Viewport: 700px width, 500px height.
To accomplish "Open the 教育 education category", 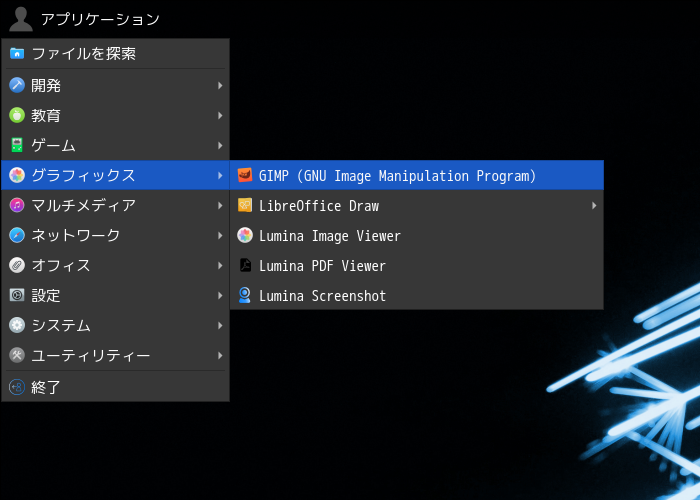I will click(x=116, y=115).
